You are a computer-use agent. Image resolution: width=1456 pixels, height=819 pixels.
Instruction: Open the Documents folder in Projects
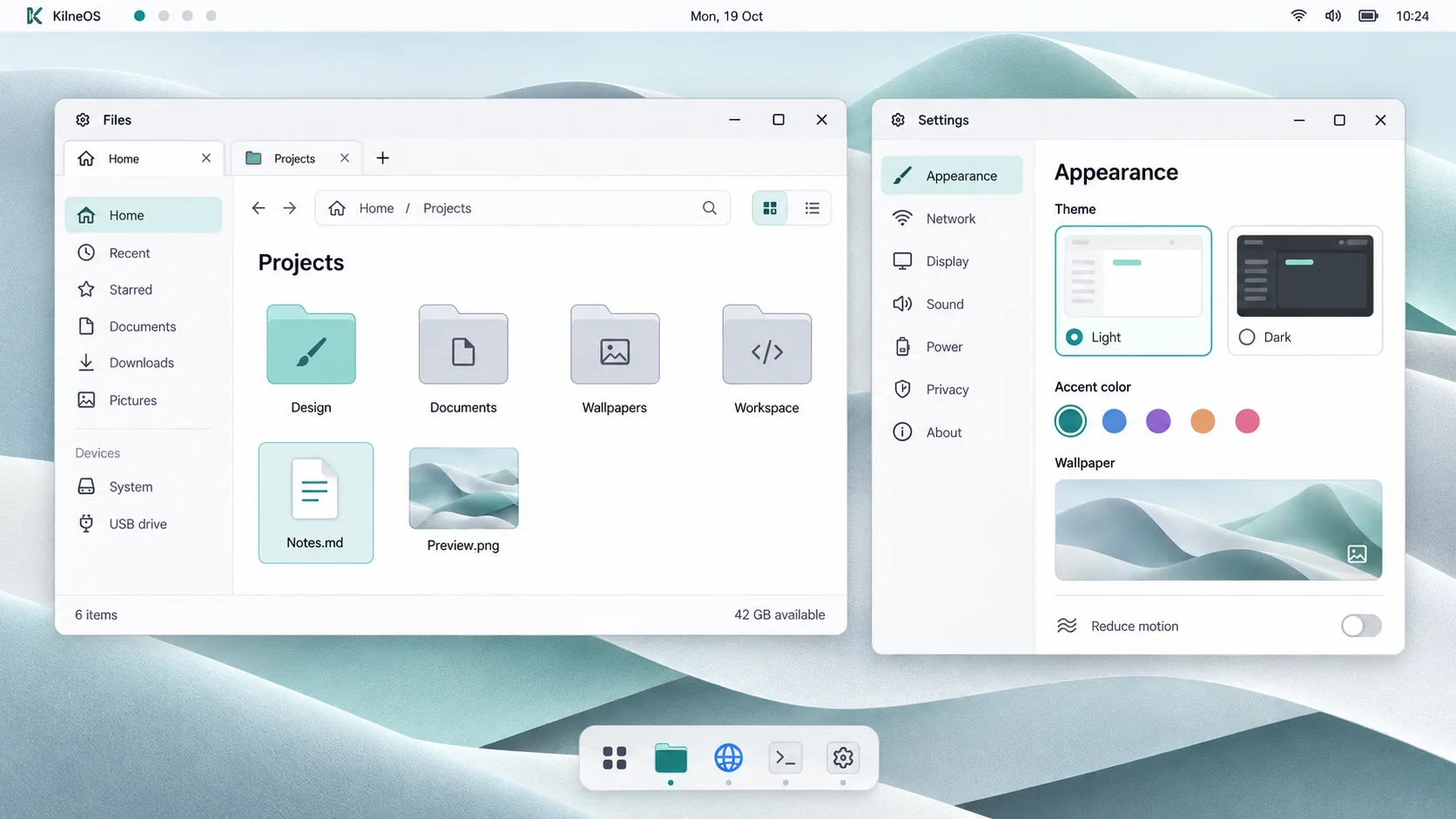pyautogui.click(x=463, y=359)
